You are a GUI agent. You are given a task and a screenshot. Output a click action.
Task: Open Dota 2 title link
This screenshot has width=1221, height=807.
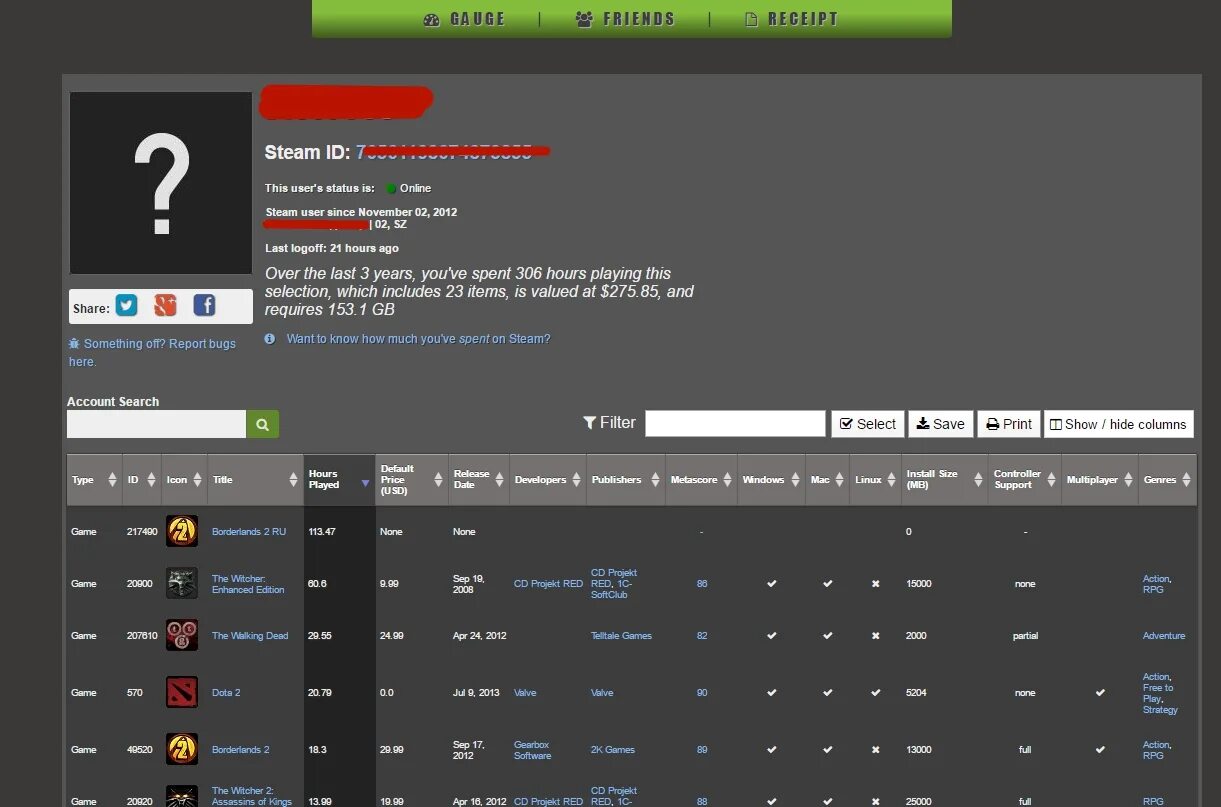226,693
